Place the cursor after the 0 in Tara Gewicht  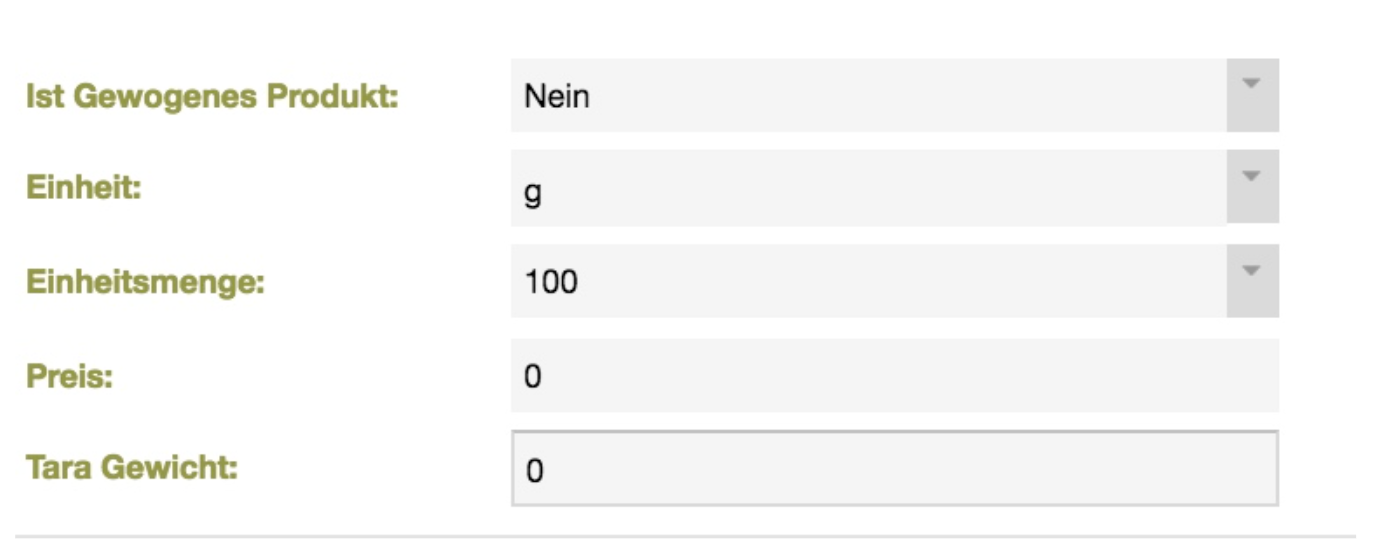click(544, 471)
